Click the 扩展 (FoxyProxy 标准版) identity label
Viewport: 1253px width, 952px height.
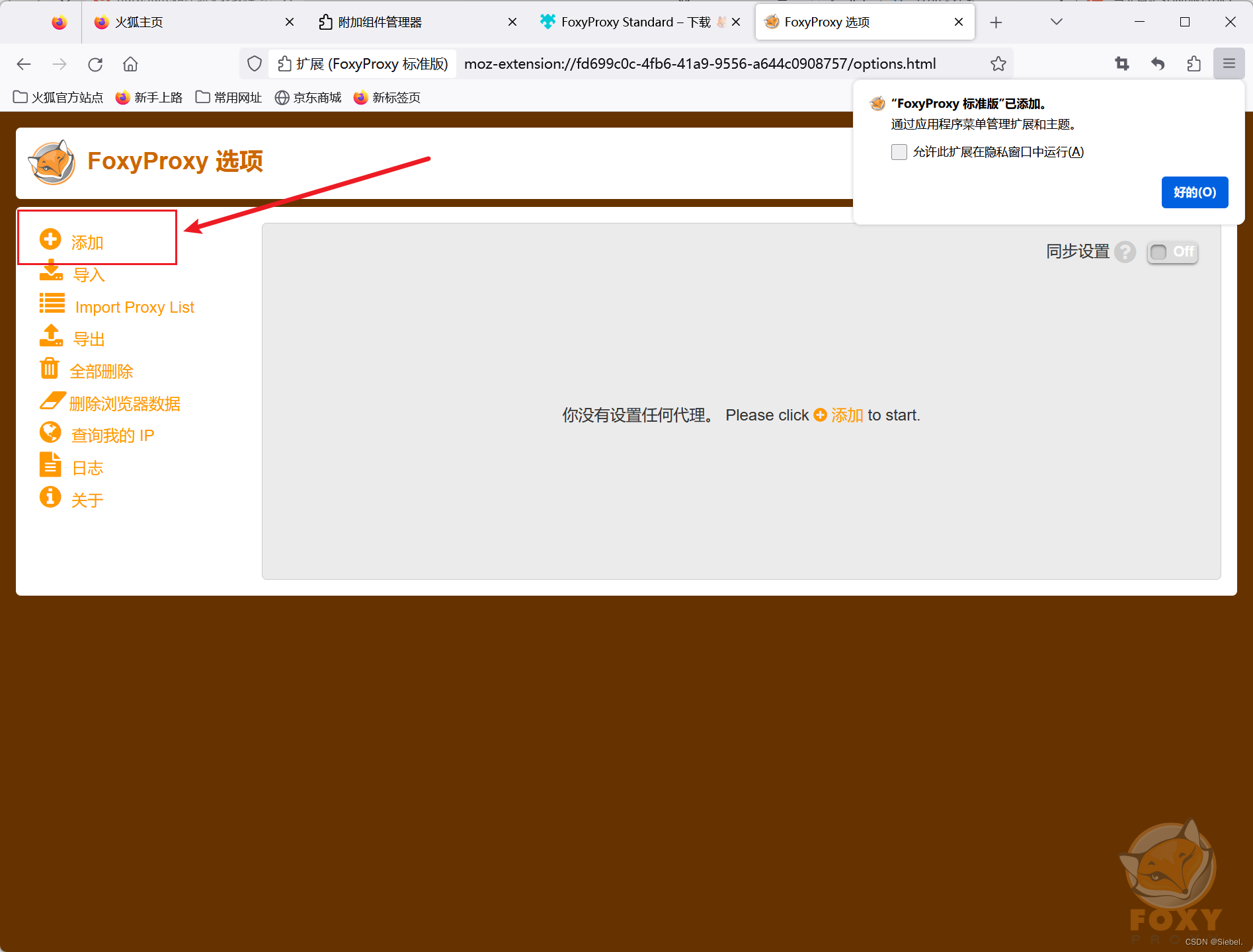point(363,64)
